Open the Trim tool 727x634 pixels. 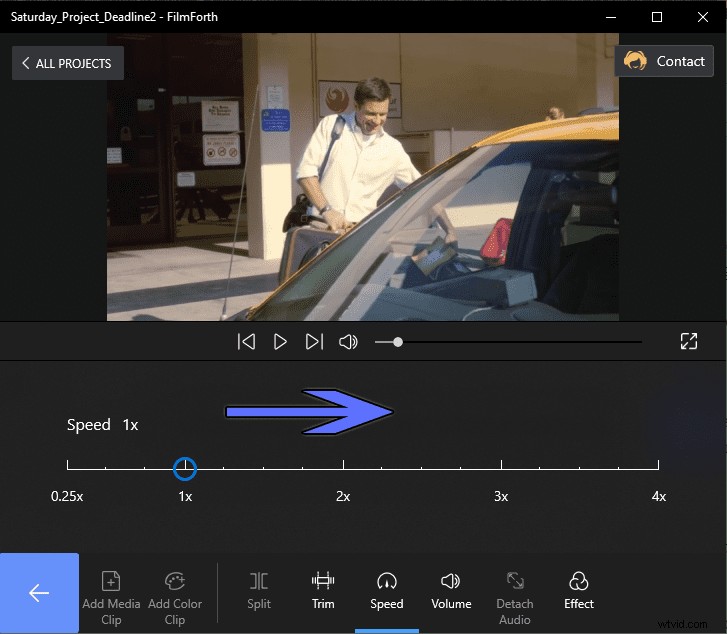point(323,590)
